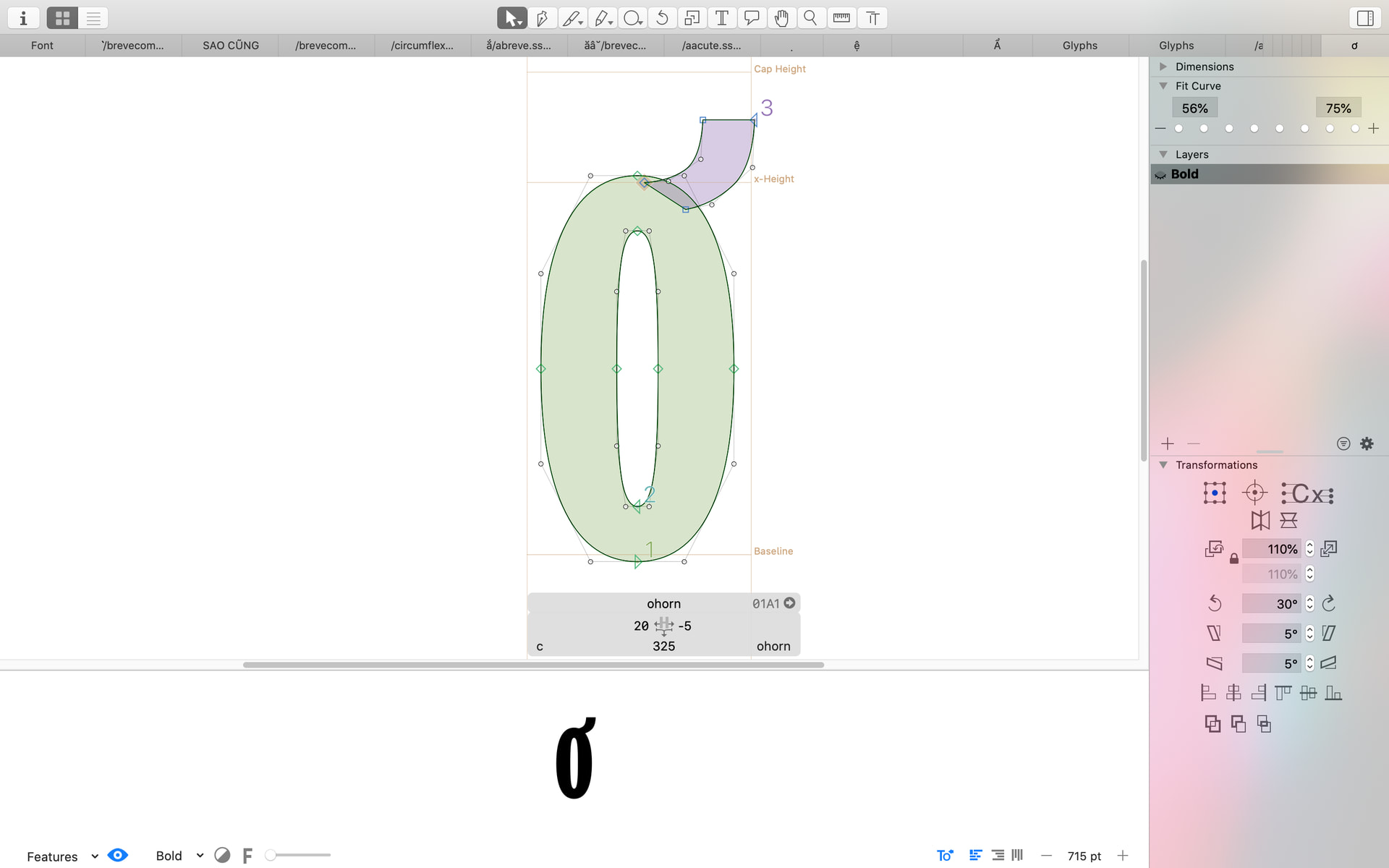This screenshot has width=1389, height=868.
Task: Open layers gear settings menu
Action: click(1367, 443)
